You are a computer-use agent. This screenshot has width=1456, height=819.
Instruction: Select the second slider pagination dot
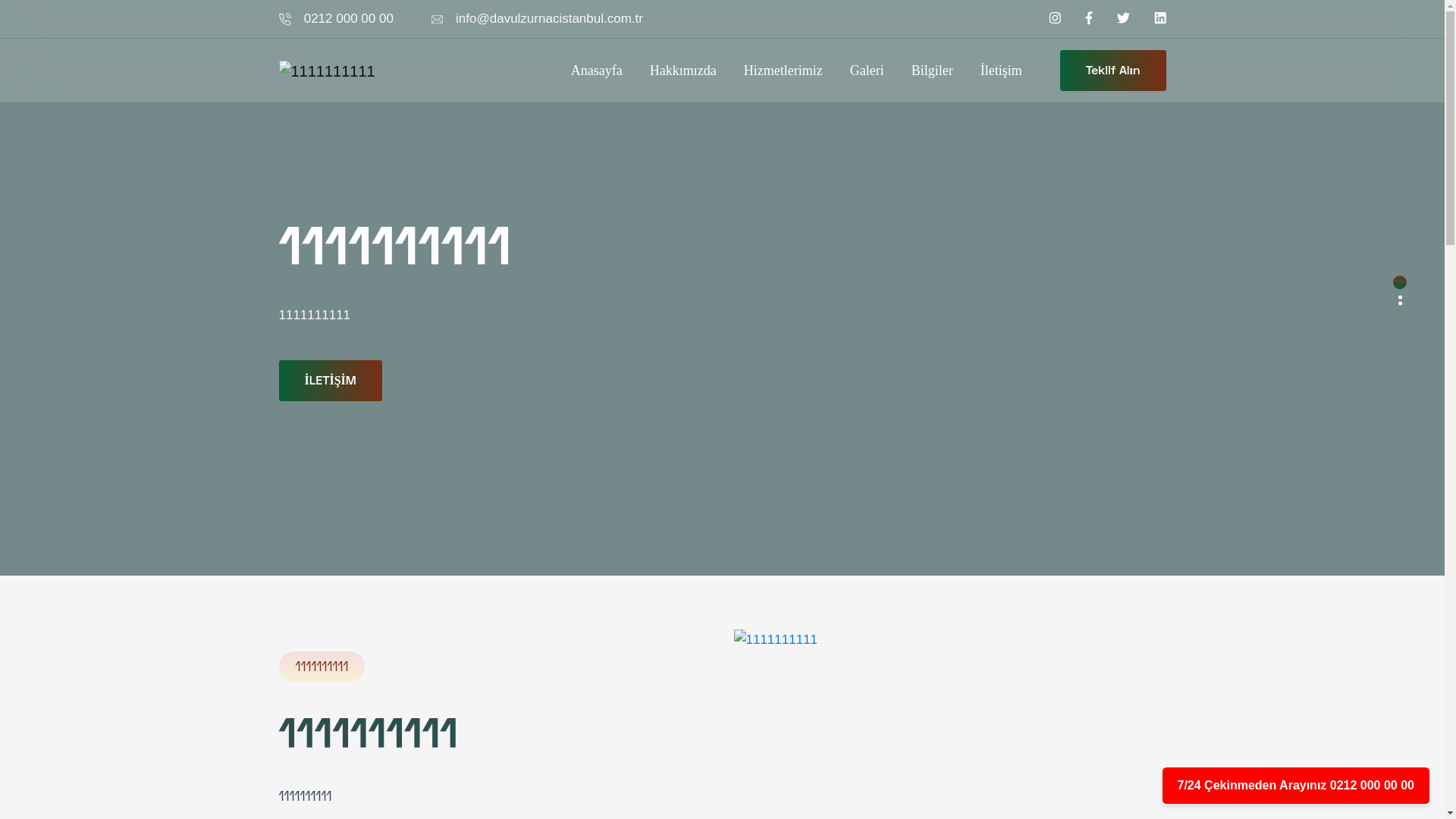pos(1400,297)
